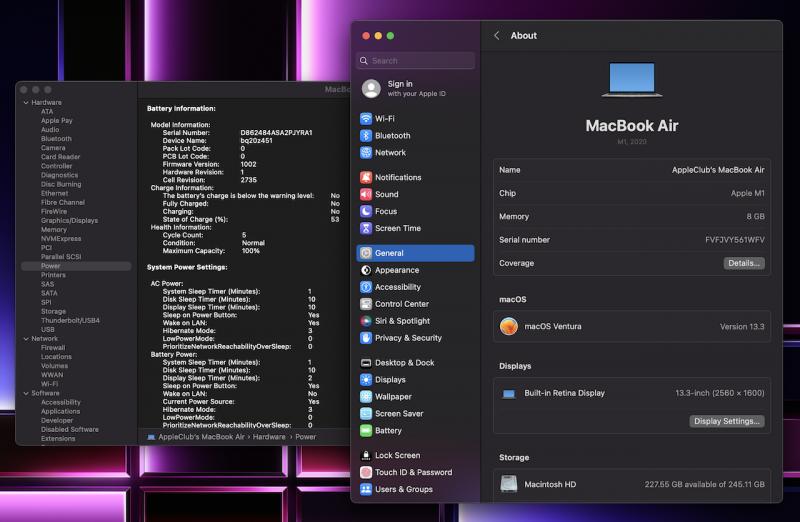This screenshot has width=800, height=522.
Task: Select Desktop & Dock in sidebar
Action: tap(404, 363)
